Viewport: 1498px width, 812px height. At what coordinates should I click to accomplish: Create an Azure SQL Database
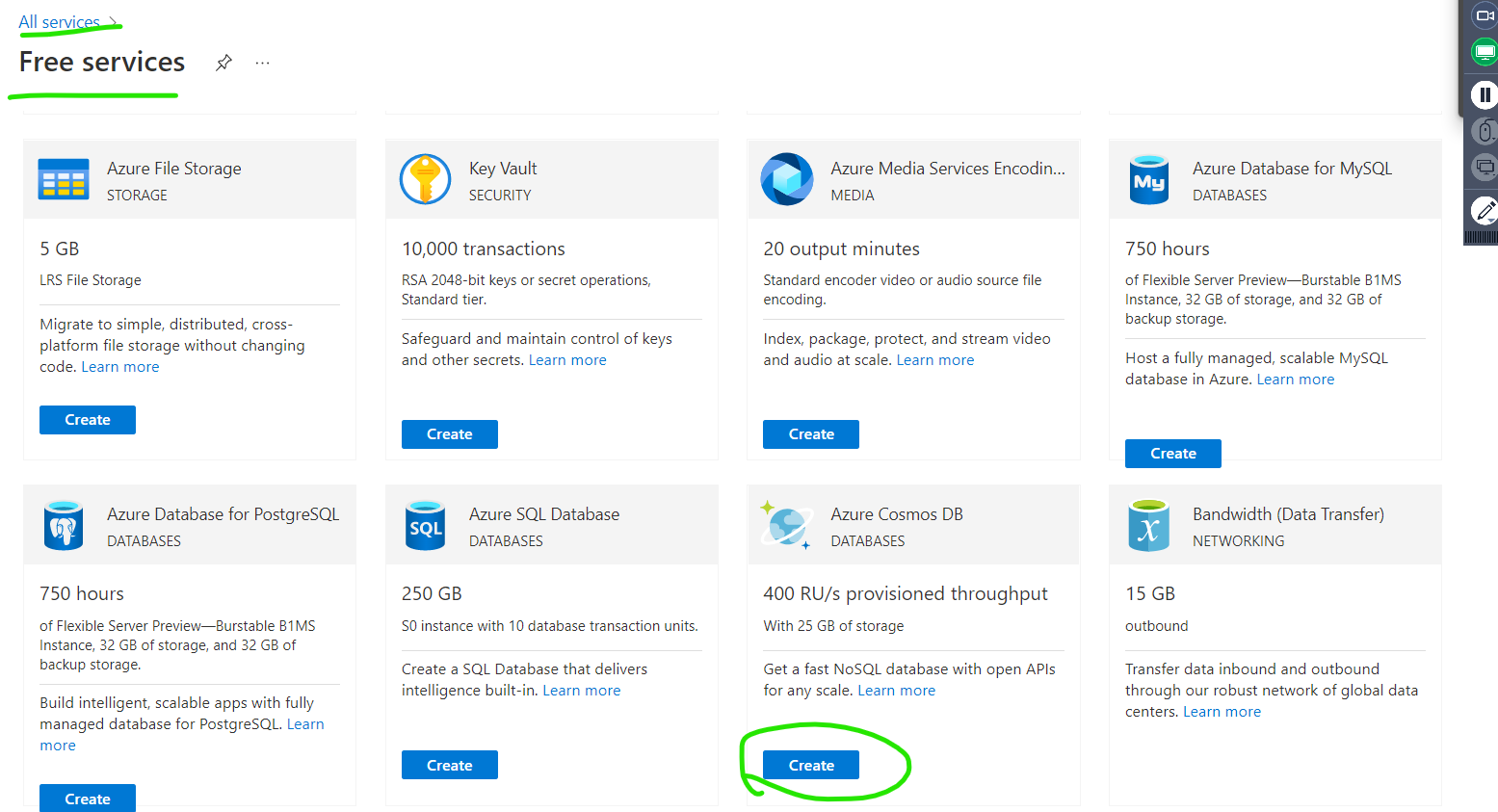click(450, 765)
